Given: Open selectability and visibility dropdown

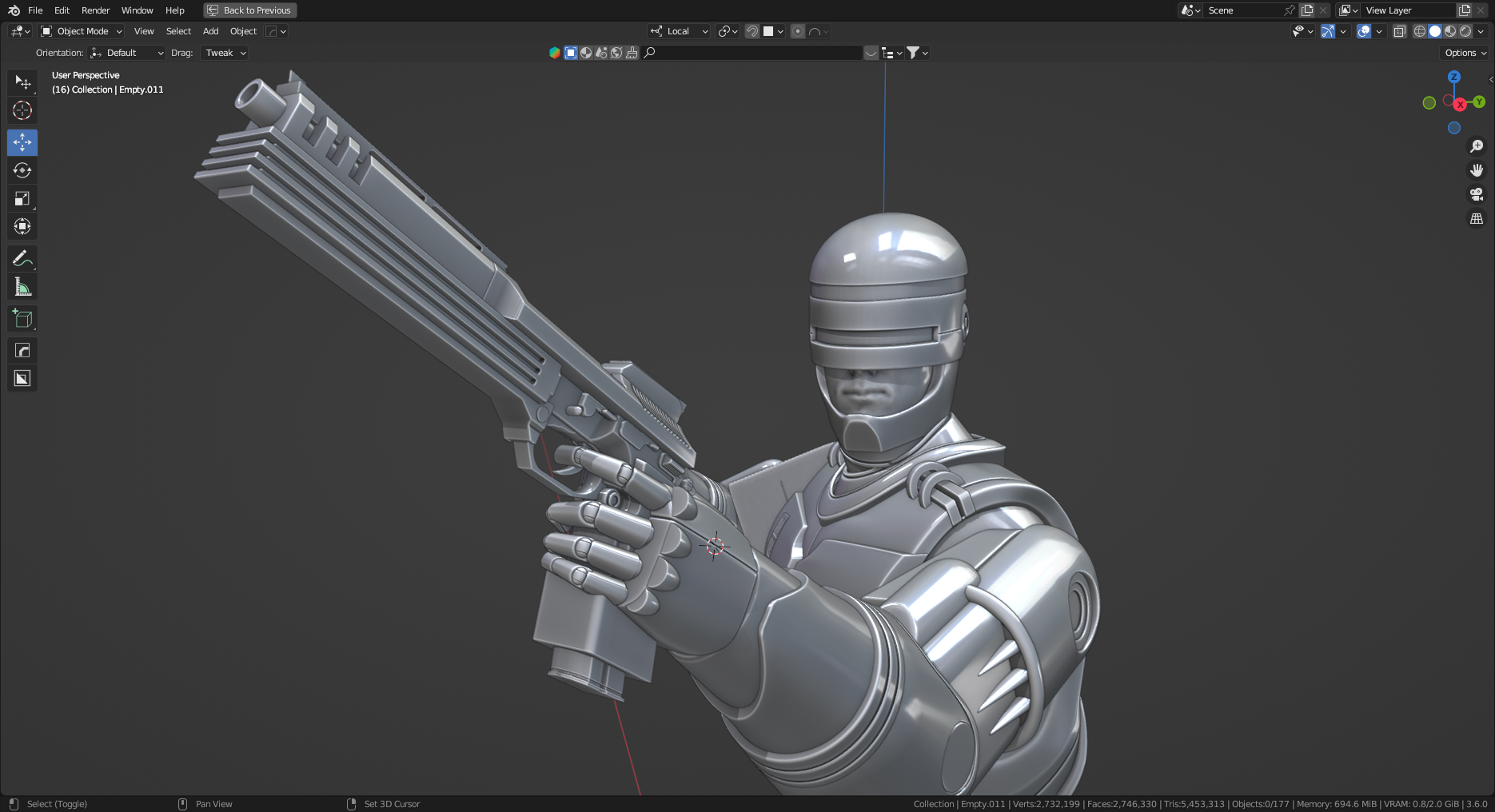Looking at the screenshot, I should 1302,31.
